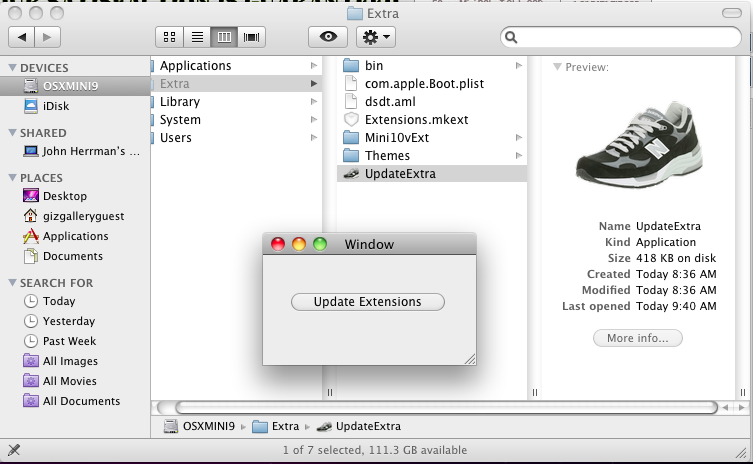Screen dimensions: 753x464
Task: Select the Mini10vExt folder
Action: pos(432,137)
